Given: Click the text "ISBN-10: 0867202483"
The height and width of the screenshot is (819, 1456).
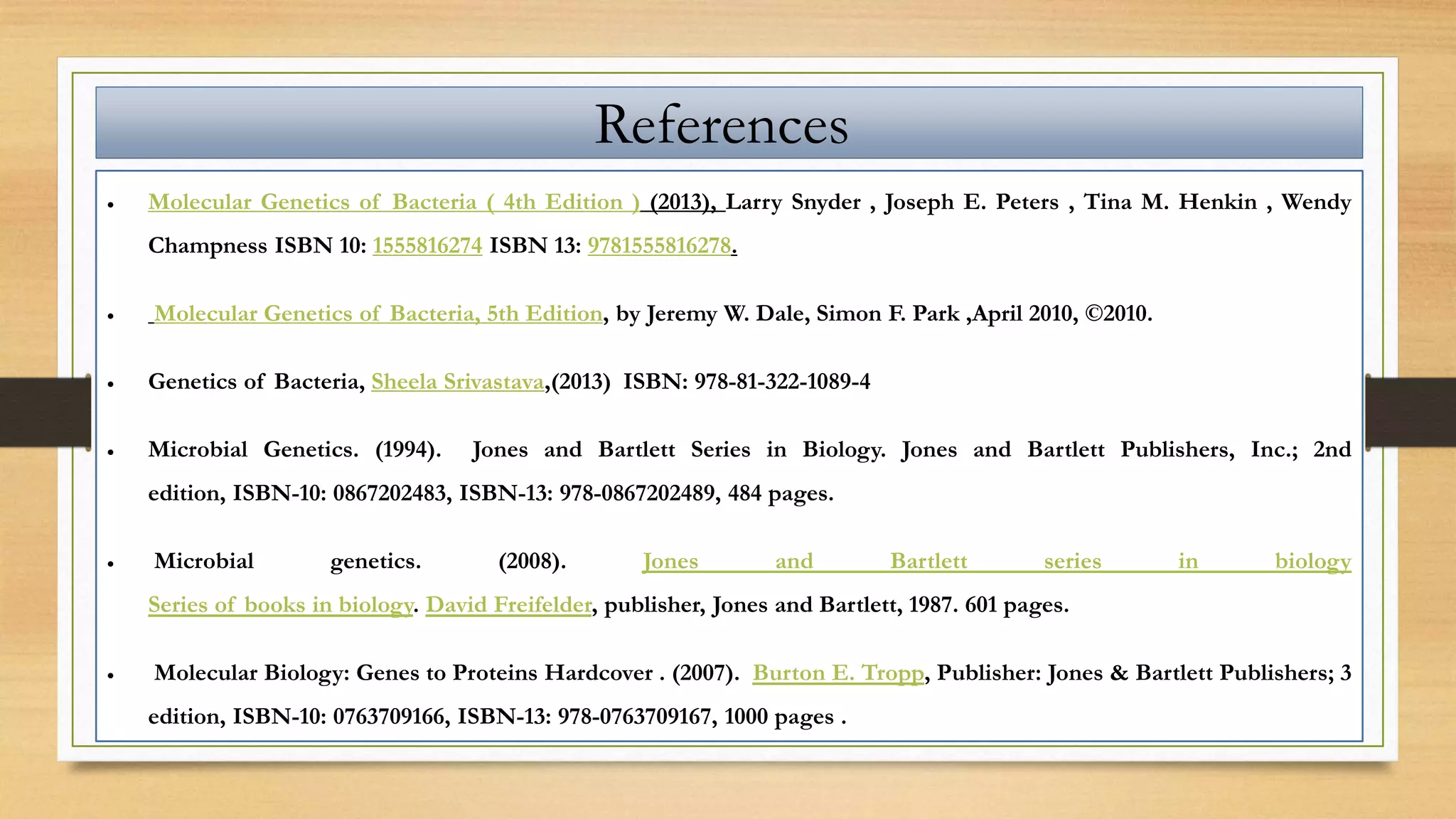Looking at the screenshot, I should pos(340,493).
